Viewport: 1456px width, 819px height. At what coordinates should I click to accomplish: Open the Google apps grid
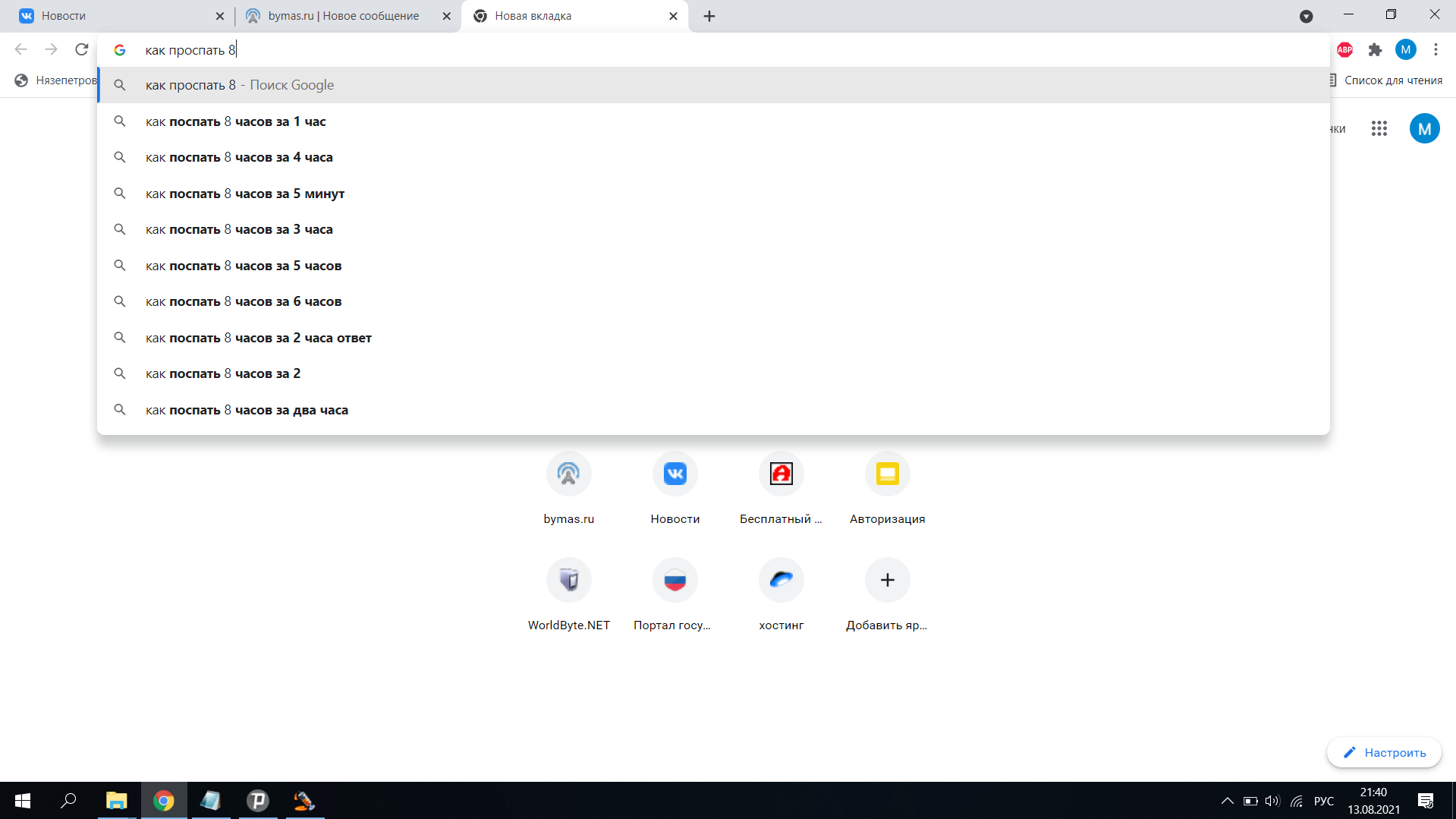click(x=1379, y=129)
